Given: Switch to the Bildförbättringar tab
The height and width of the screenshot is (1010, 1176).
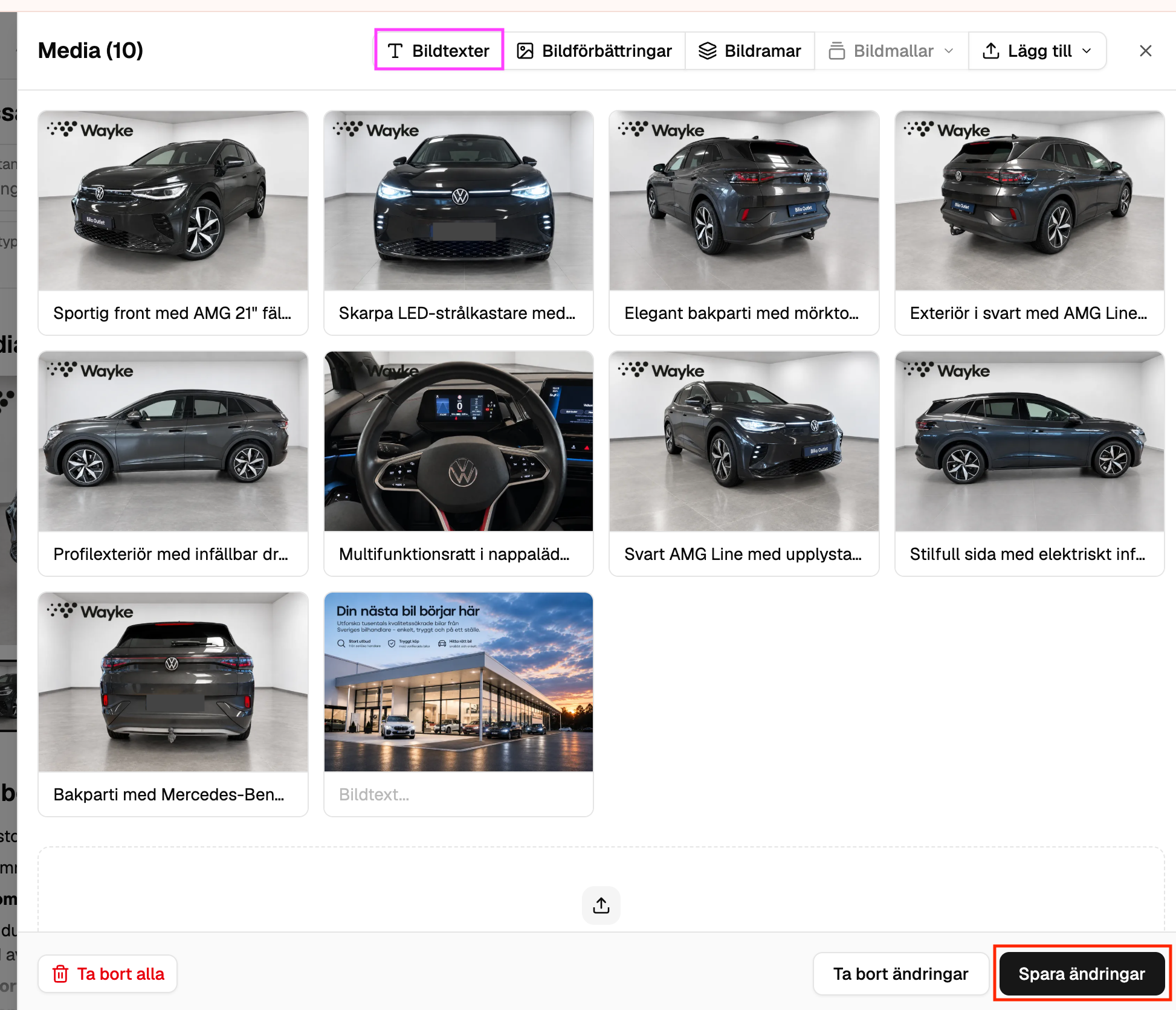Looking at the screenshot, I should [595, 51].
